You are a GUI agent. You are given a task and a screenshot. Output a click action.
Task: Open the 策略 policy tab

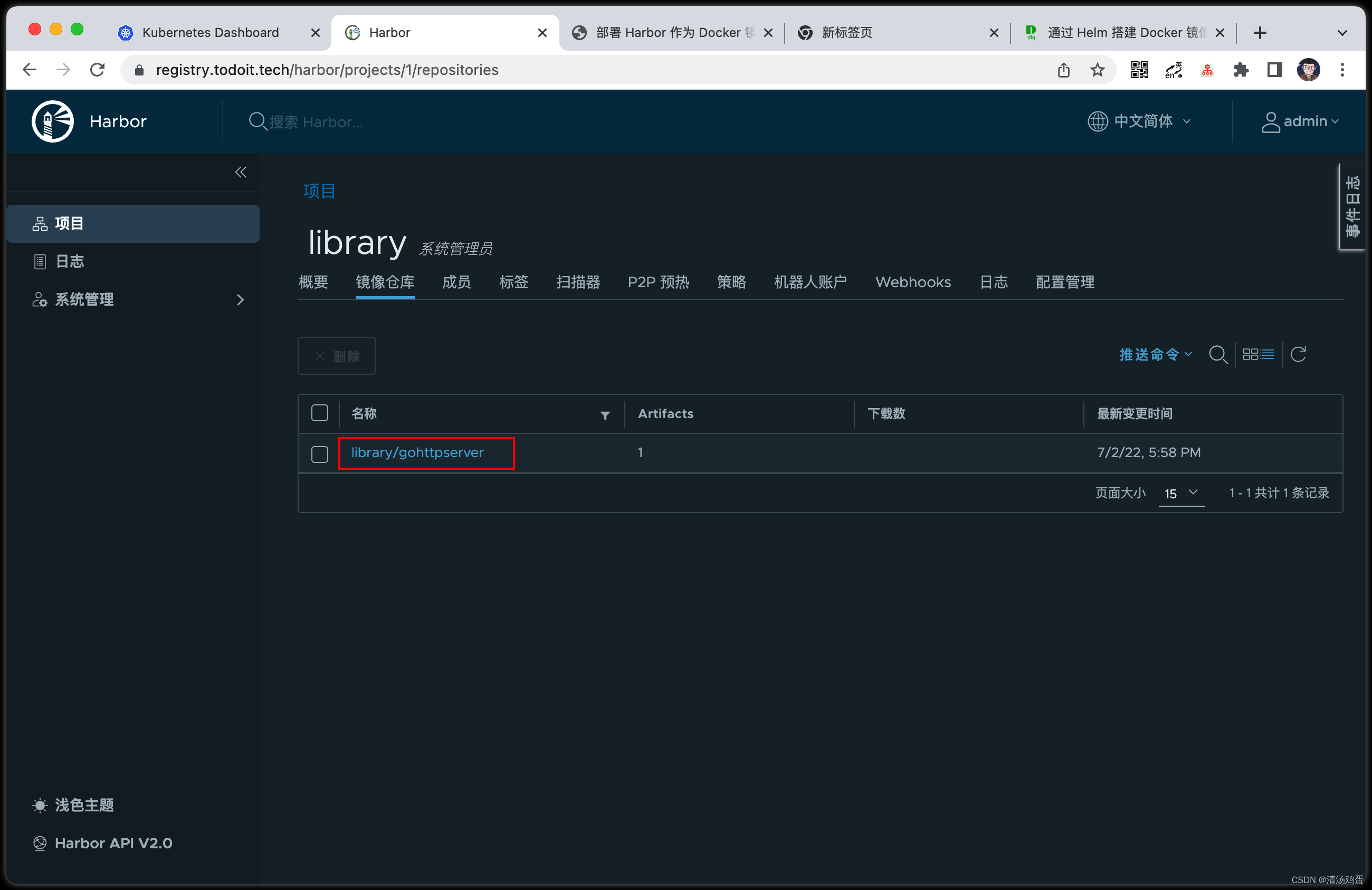[x=731, y=282]
